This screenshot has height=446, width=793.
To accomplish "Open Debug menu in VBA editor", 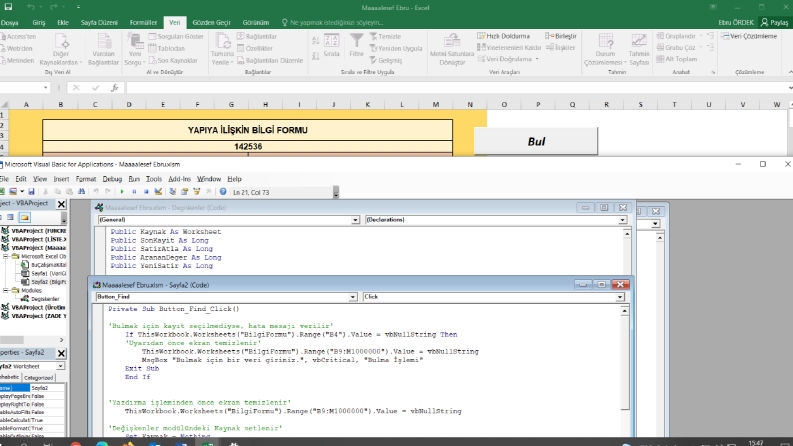I will (x=112, y=179).
